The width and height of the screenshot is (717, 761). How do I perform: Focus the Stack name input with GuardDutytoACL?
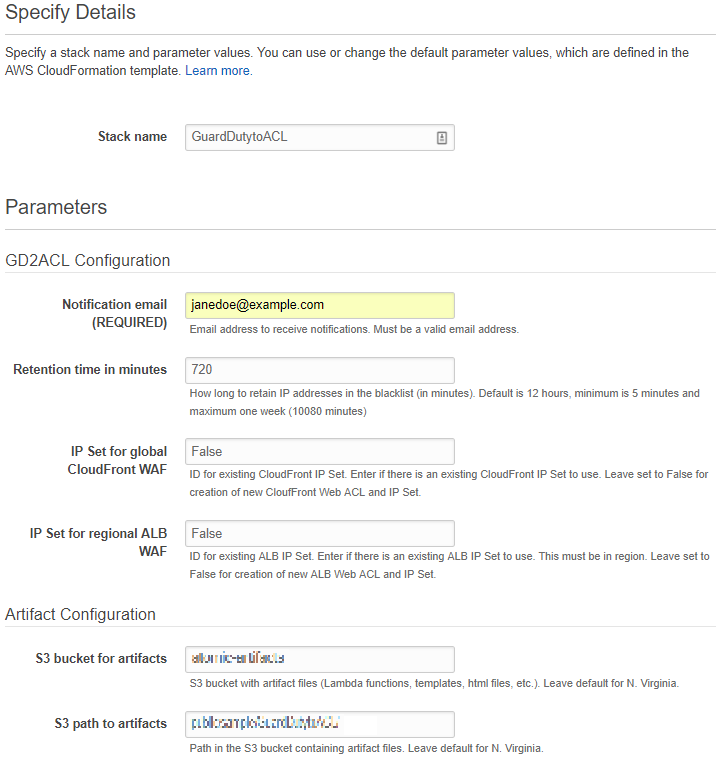pyautogui.click(x=319, y=137)
